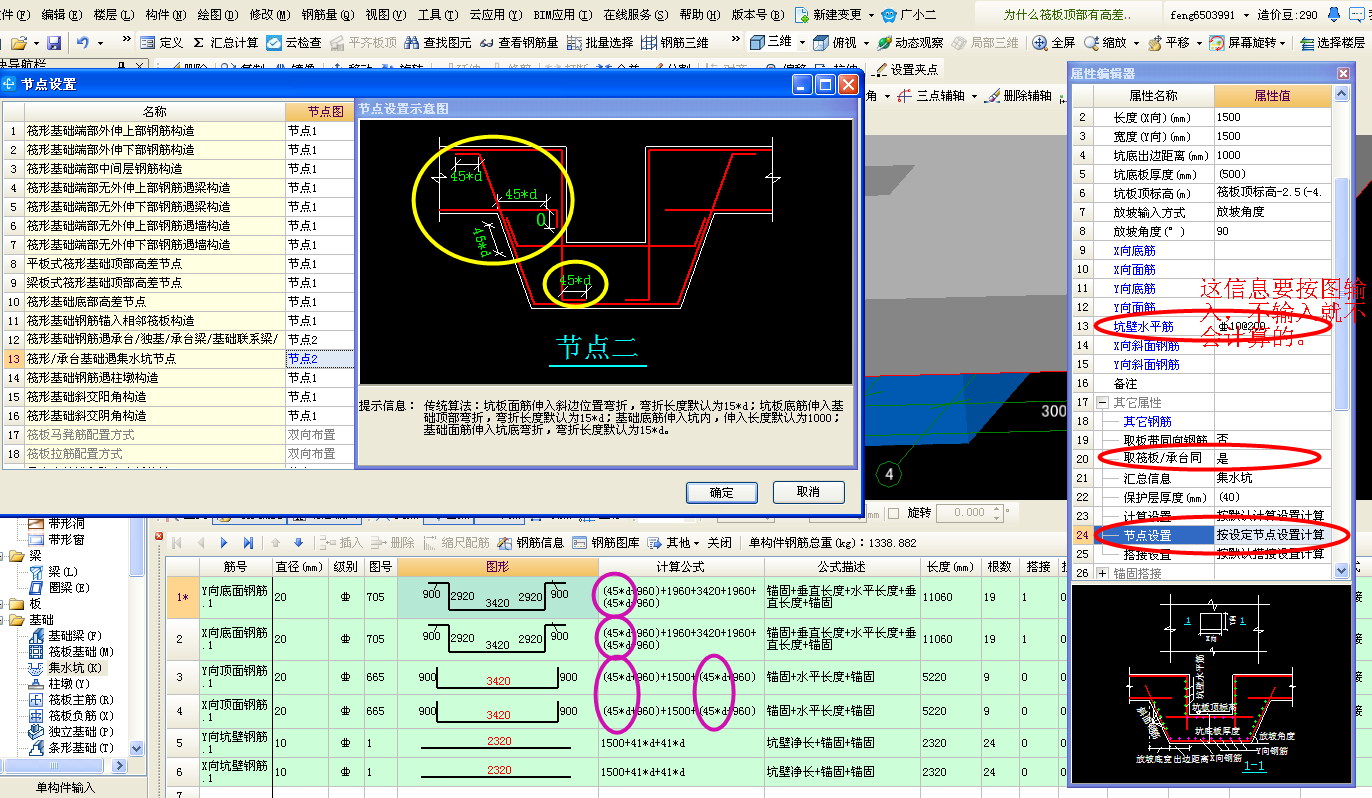Close the rebar table red X icon

(x=158, y=536)
